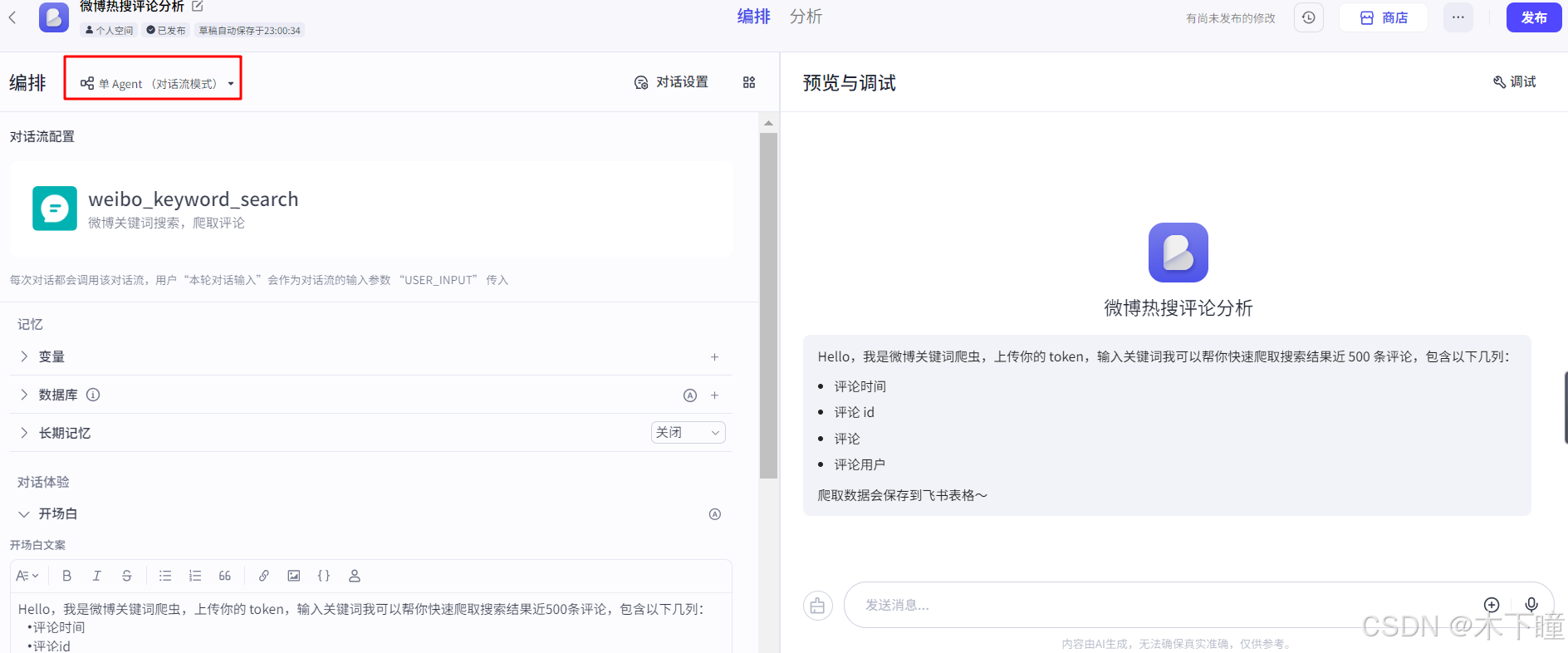Expand the 长期记忆 section

[24, 433]
